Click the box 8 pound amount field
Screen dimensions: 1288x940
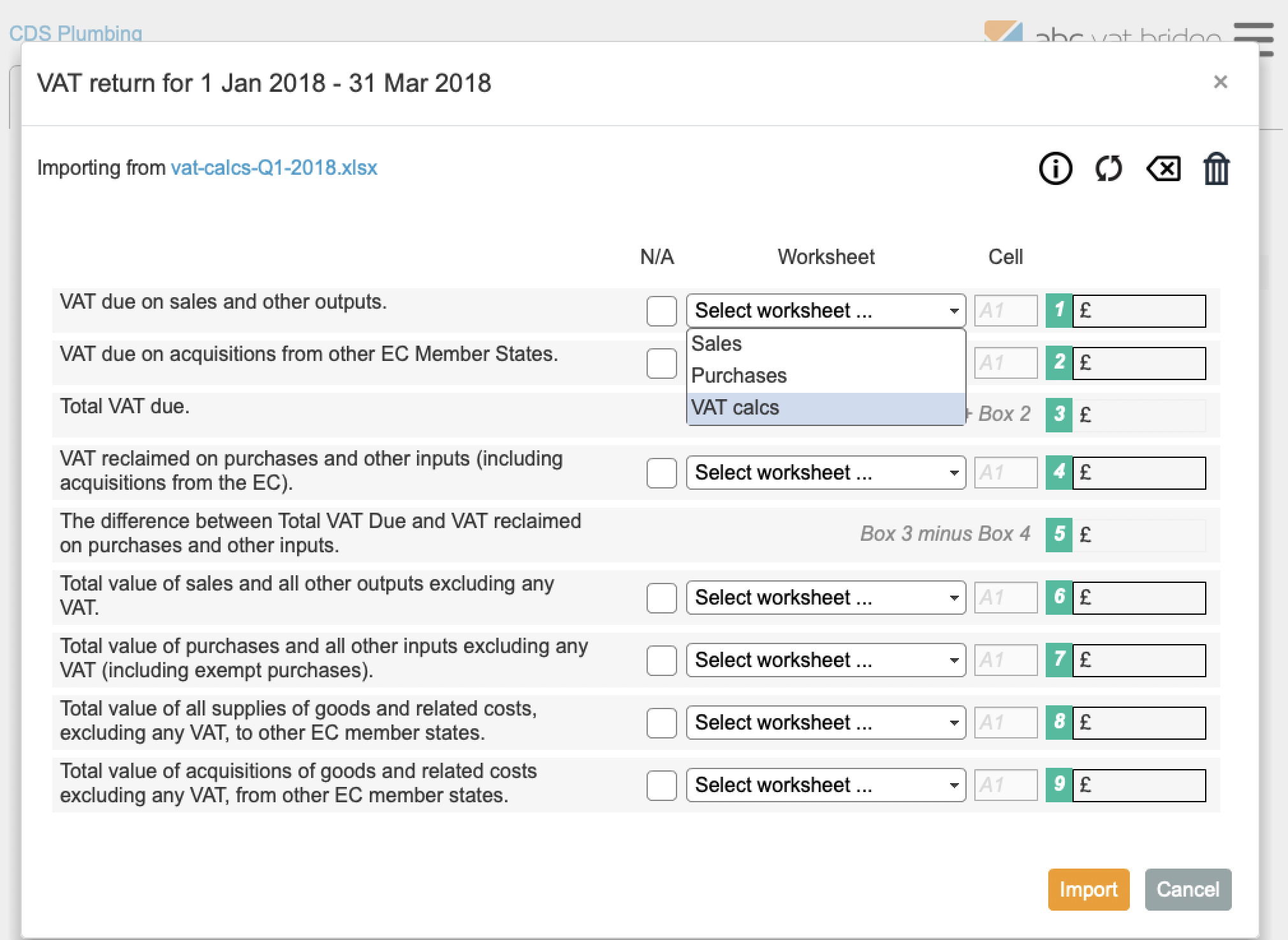point(1139,723)
